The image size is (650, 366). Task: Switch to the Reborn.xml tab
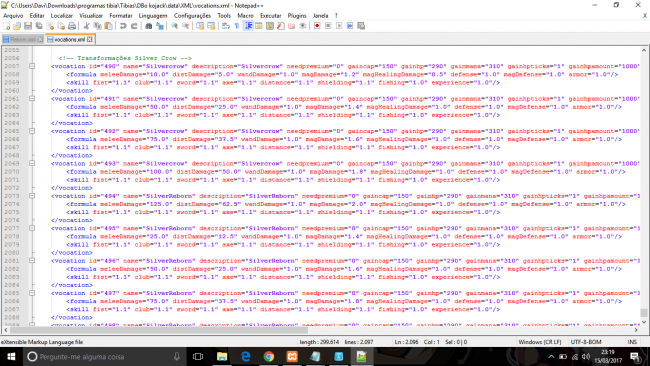[x=22, y=39]
